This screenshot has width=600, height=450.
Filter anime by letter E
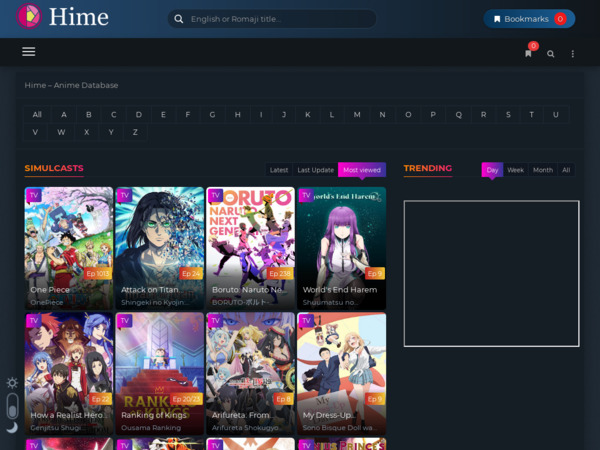(x=163, y=114)
